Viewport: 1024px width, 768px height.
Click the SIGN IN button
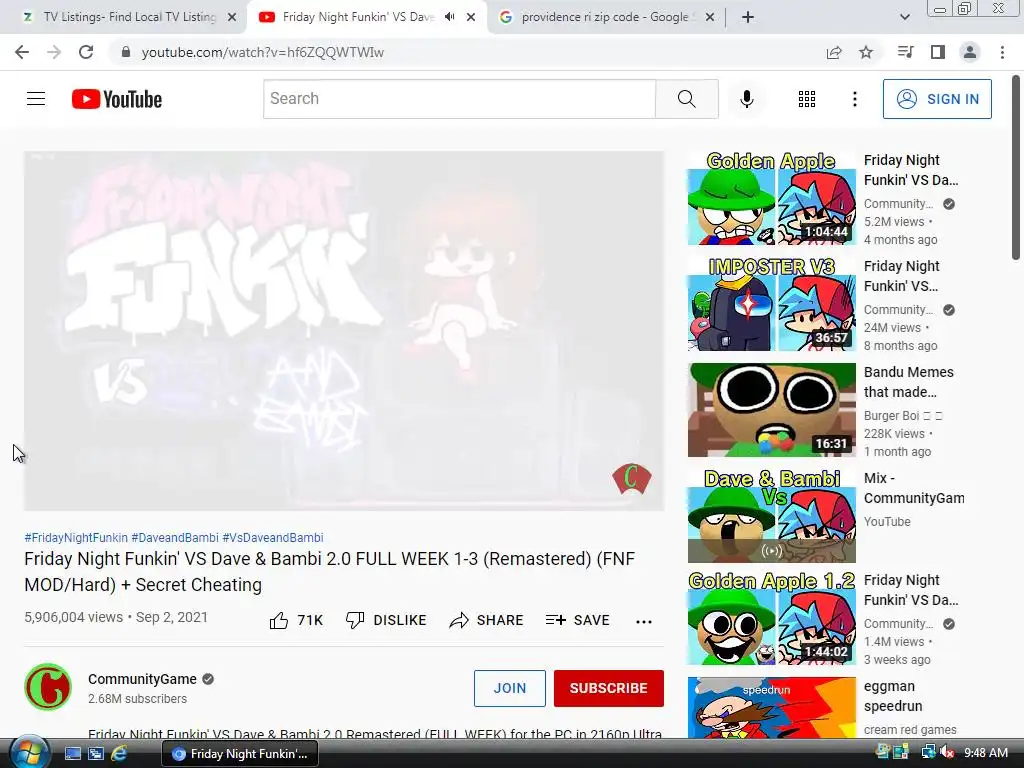(x=937, y=99)
